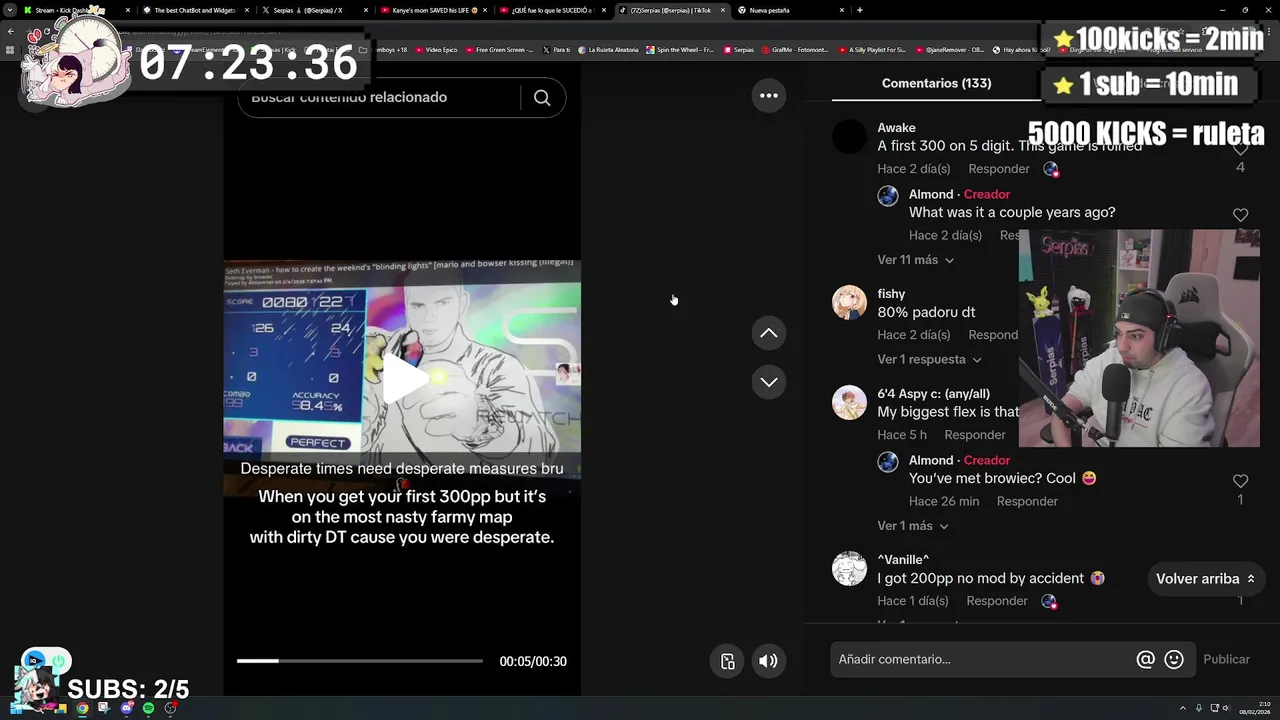Expand 'Ver 1 más' replies
1280x720 pixels.
pyautogui.click(x=913, y=526)
